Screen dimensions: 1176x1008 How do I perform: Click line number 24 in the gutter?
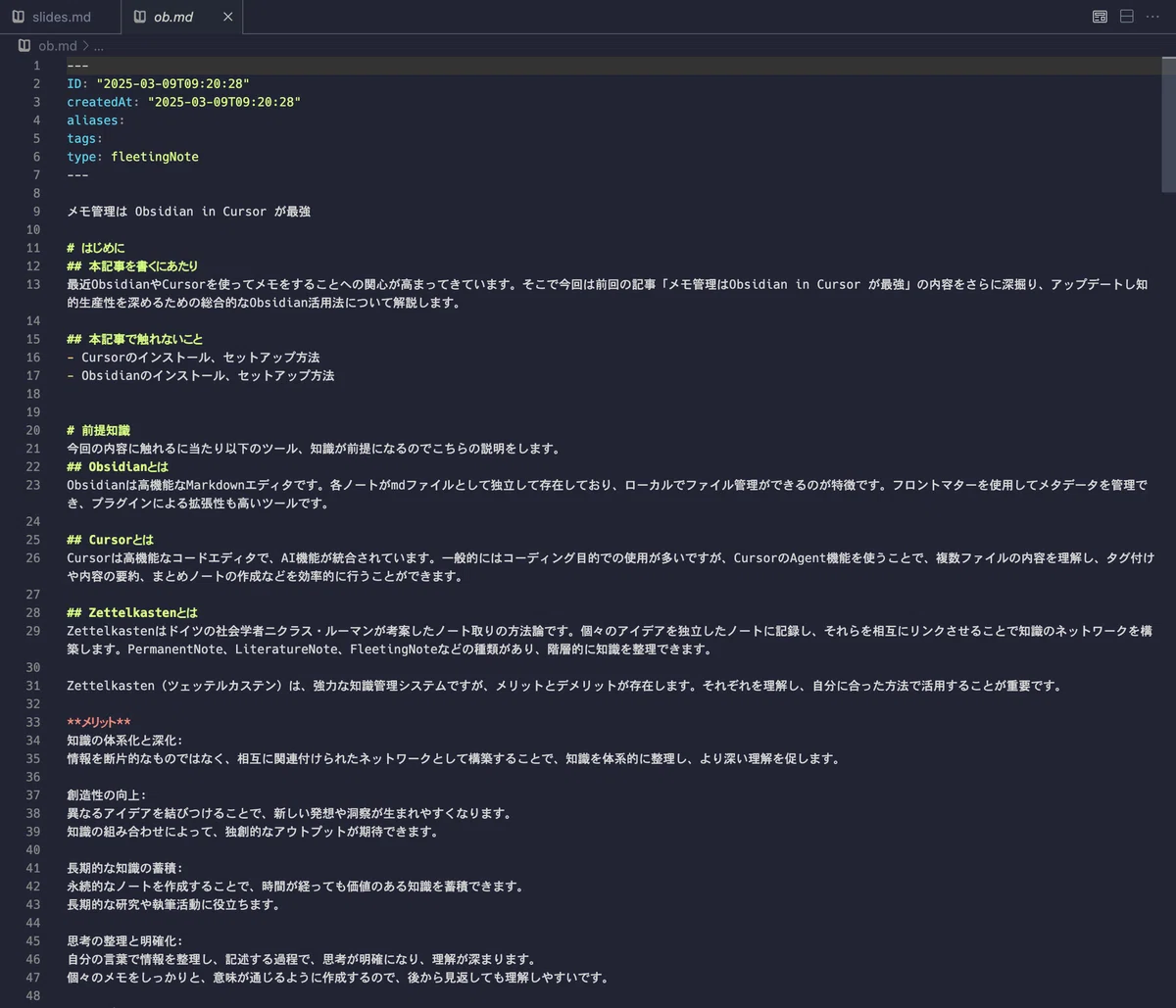(33, 521)
